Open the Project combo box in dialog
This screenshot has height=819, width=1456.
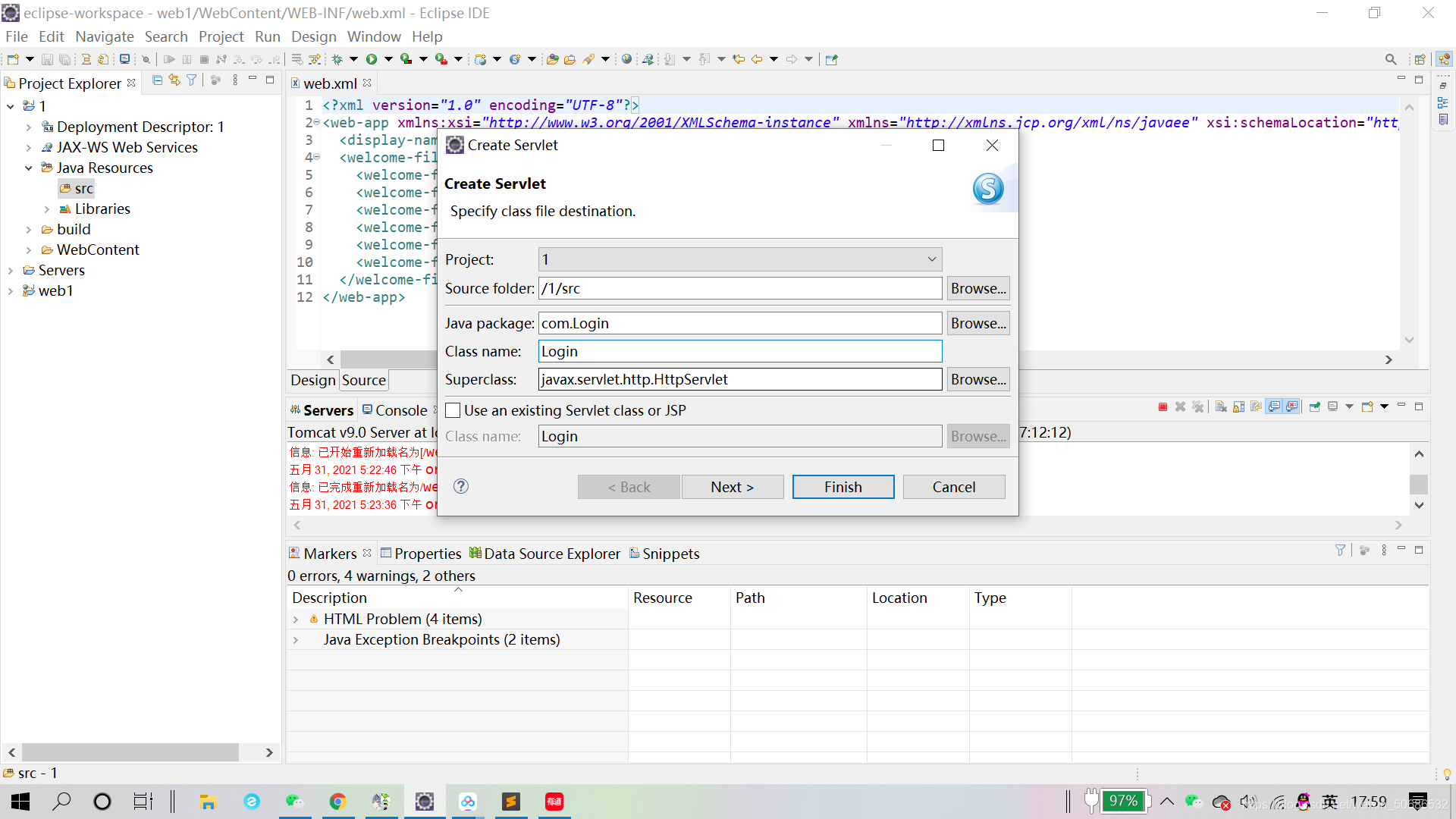point(740,259)
